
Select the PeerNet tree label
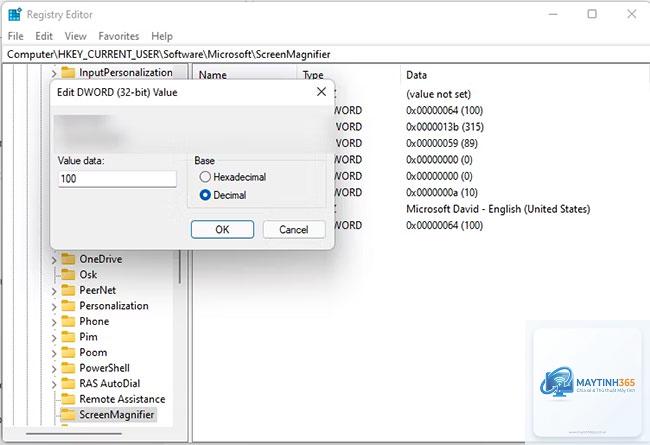pyautogui.click(x=98, y=290)
